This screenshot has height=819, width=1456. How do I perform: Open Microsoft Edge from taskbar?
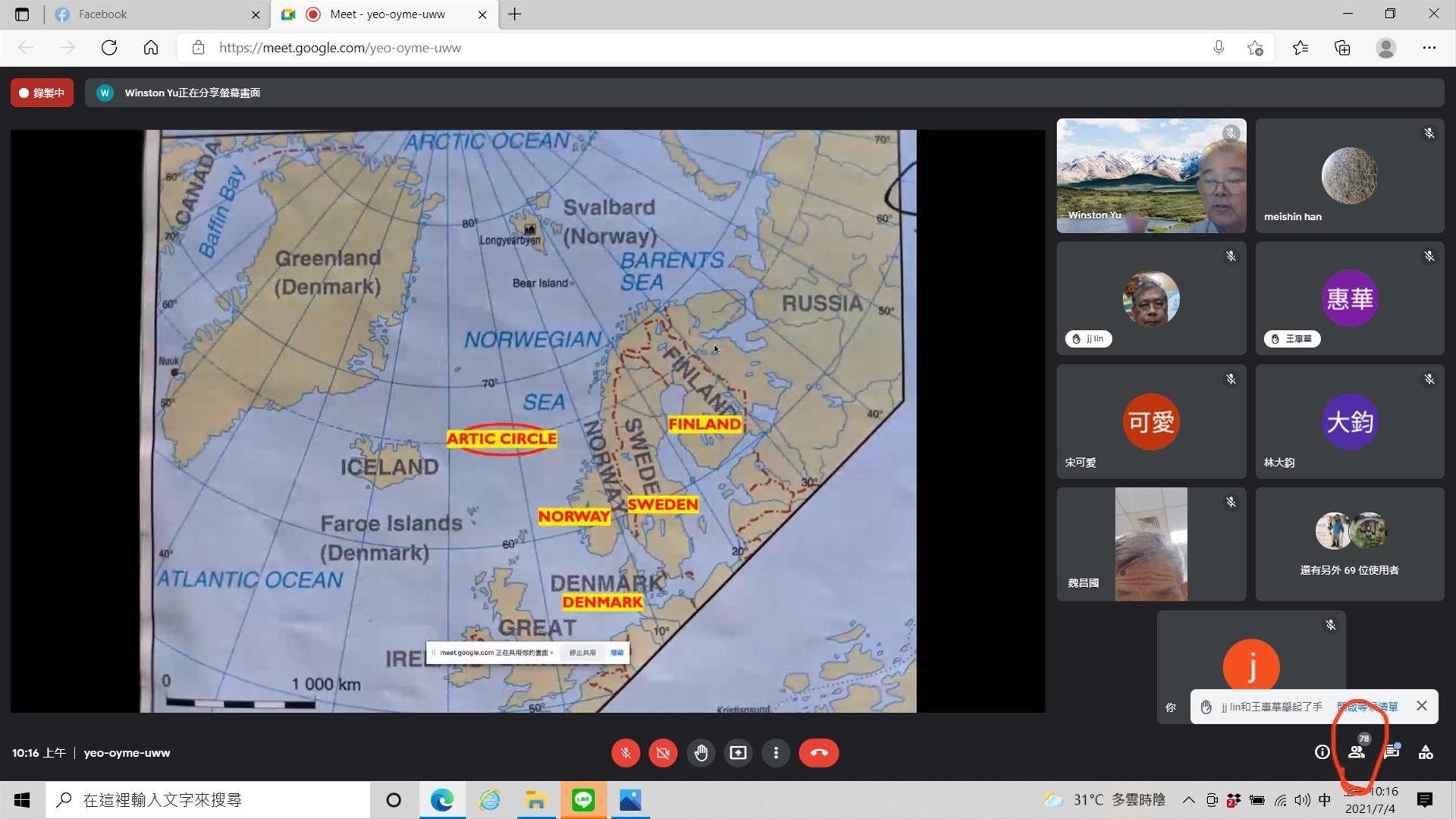click(x=442, y=800)
